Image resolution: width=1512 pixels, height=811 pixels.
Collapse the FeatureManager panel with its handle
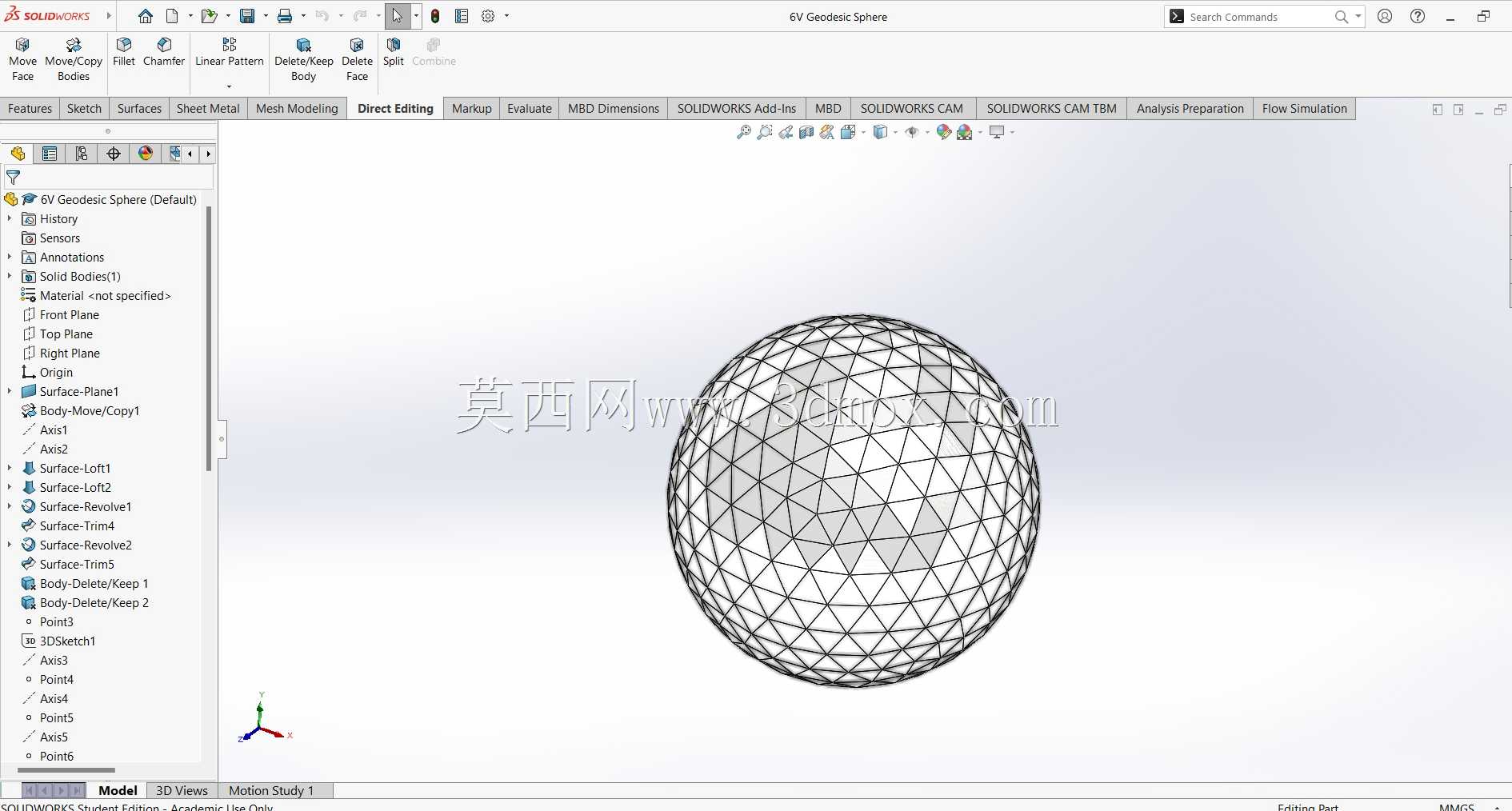coord(222,439)
